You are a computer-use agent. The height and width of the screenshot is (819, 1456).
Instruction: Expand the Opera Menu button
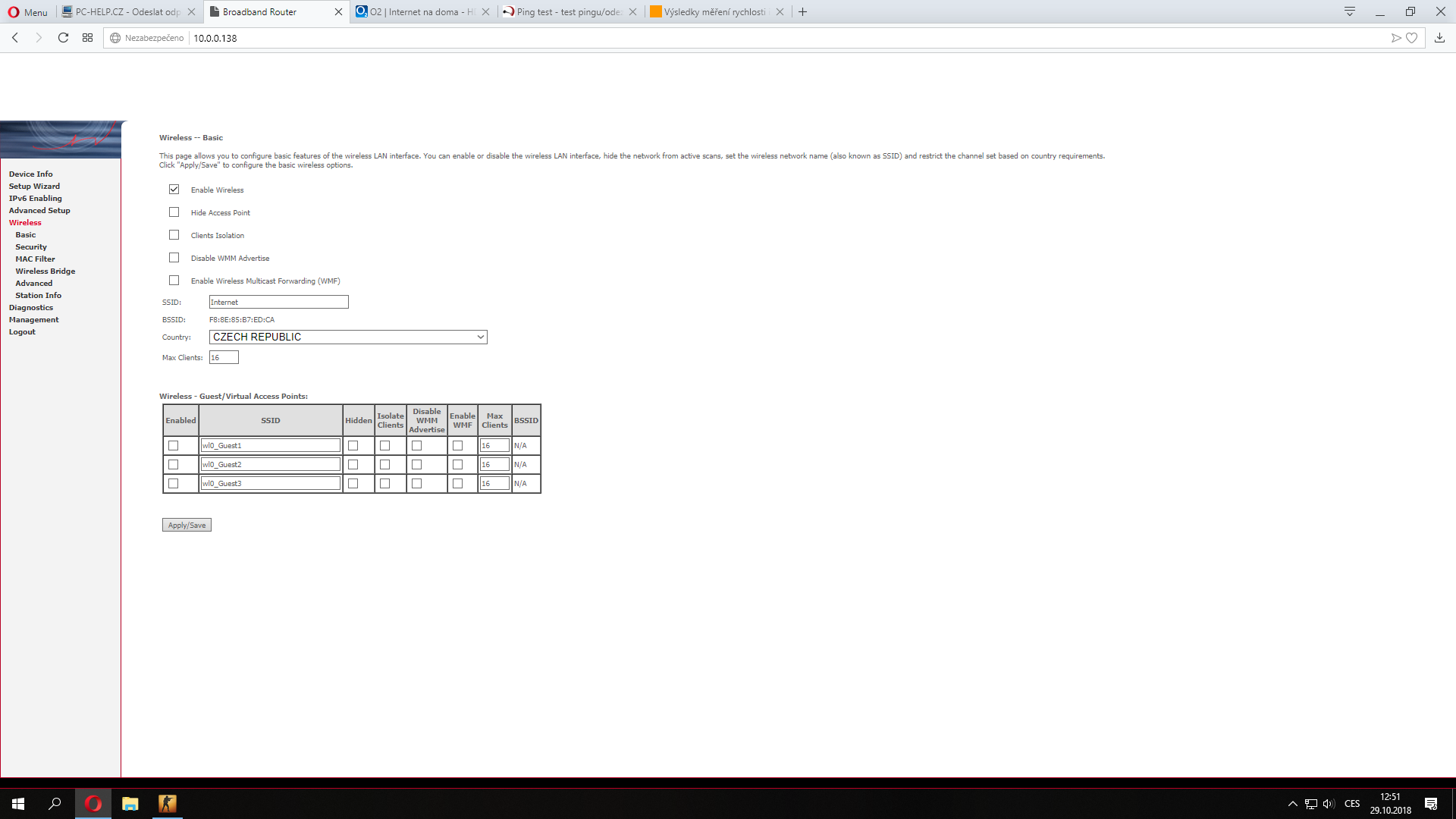28,12
